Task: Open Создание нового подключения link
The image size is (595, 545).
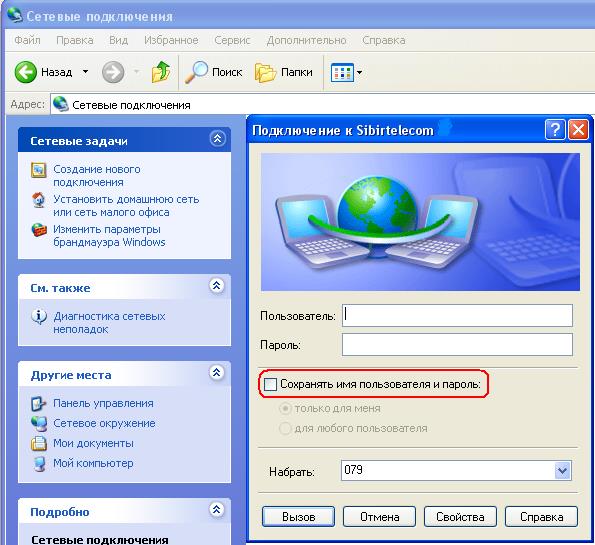Action: (97, 175)
